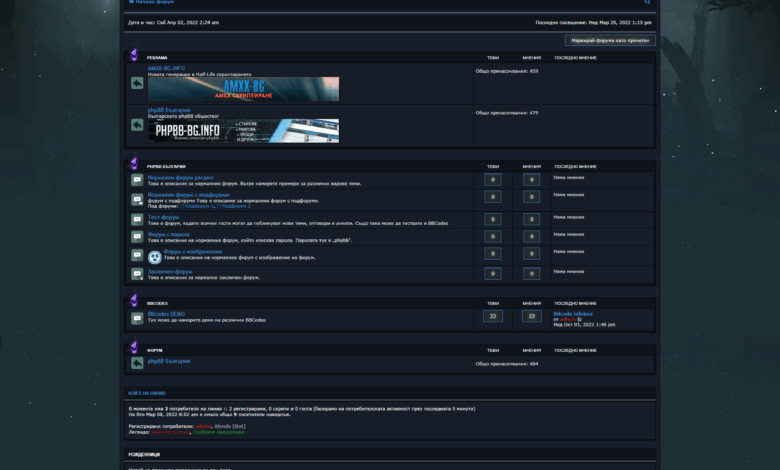Screen dimensions: 780x470
Task: Click the search magnifier icon at top right
Action: [x=647, y=2]
